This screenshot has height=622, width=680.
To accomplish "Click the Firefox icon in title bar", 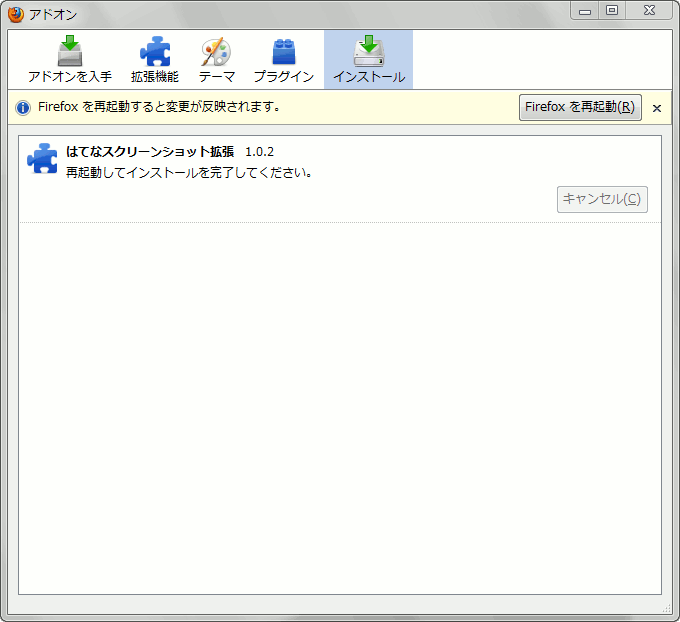I will click(x=16, y=14).
